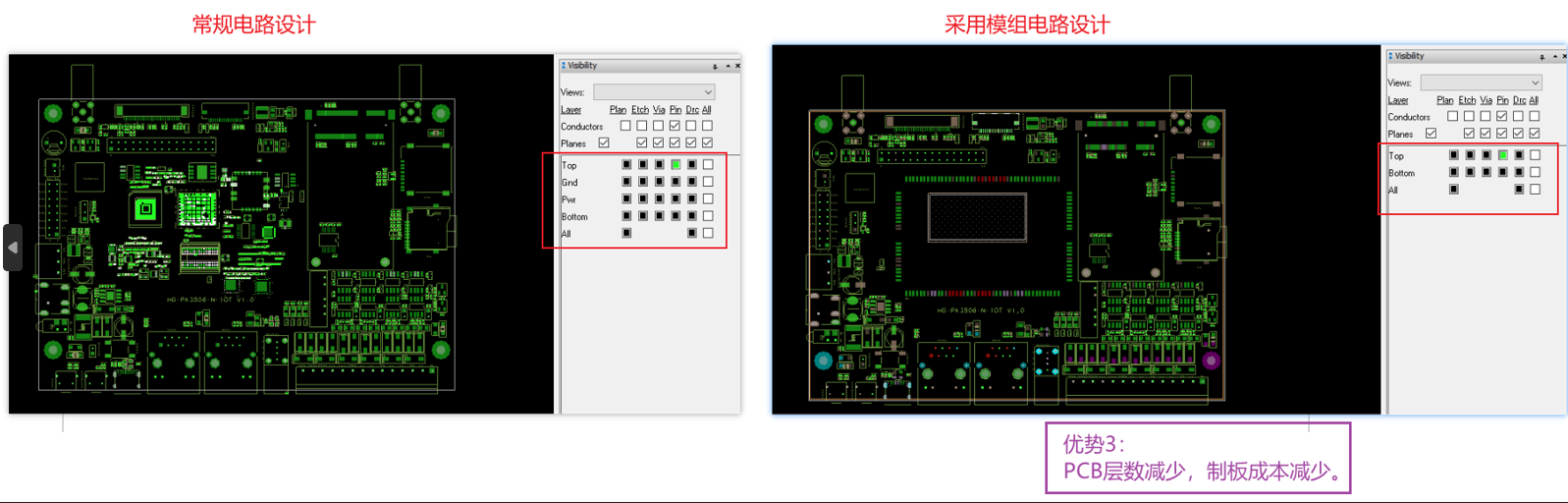This screenshot has width=1568, height=503.
Task: Click Layer header link in conventional design panel
Action: click(571, 110)
